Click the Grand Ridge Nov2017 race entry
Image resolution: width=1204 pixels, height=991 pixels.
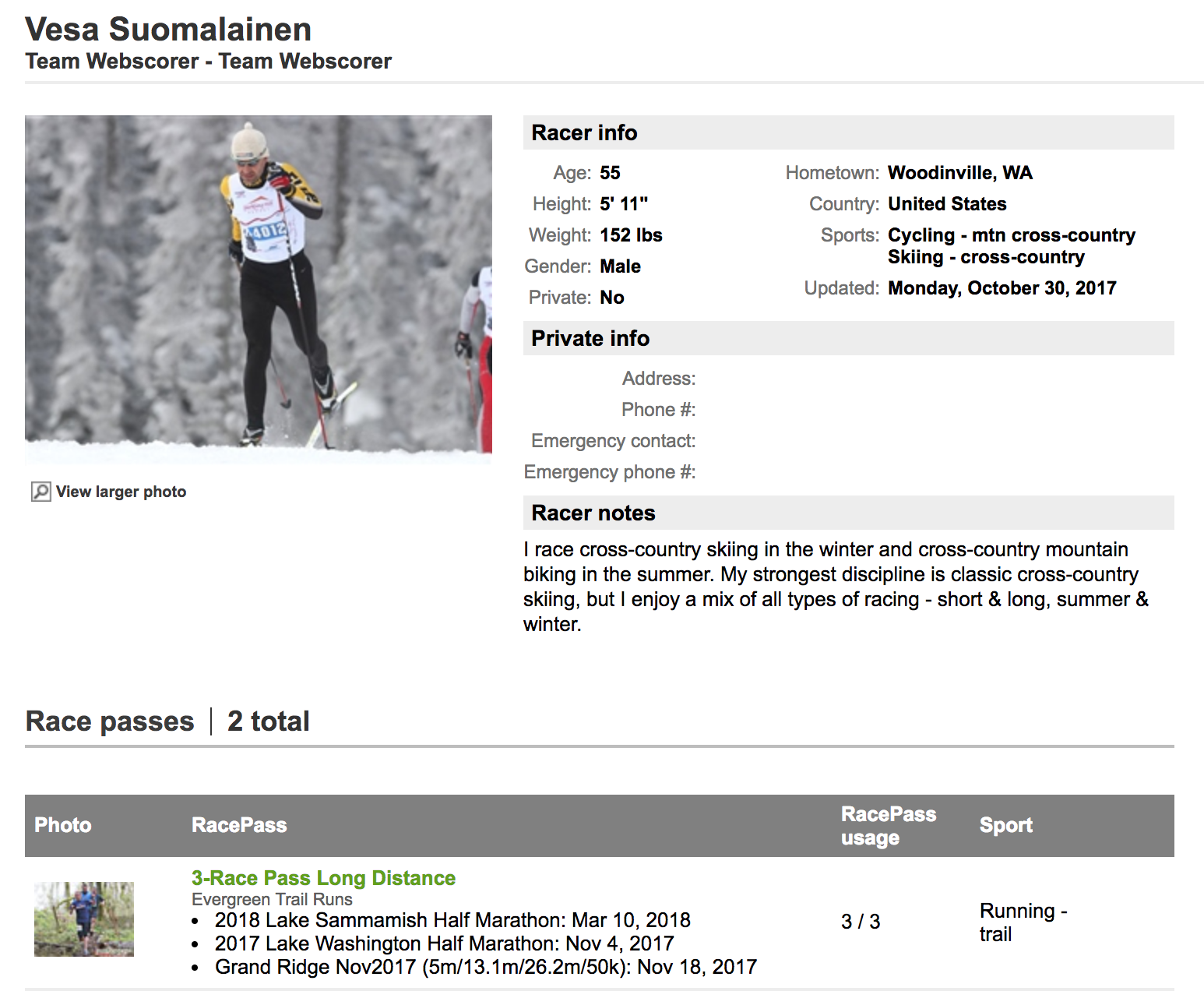coord(485,967)
